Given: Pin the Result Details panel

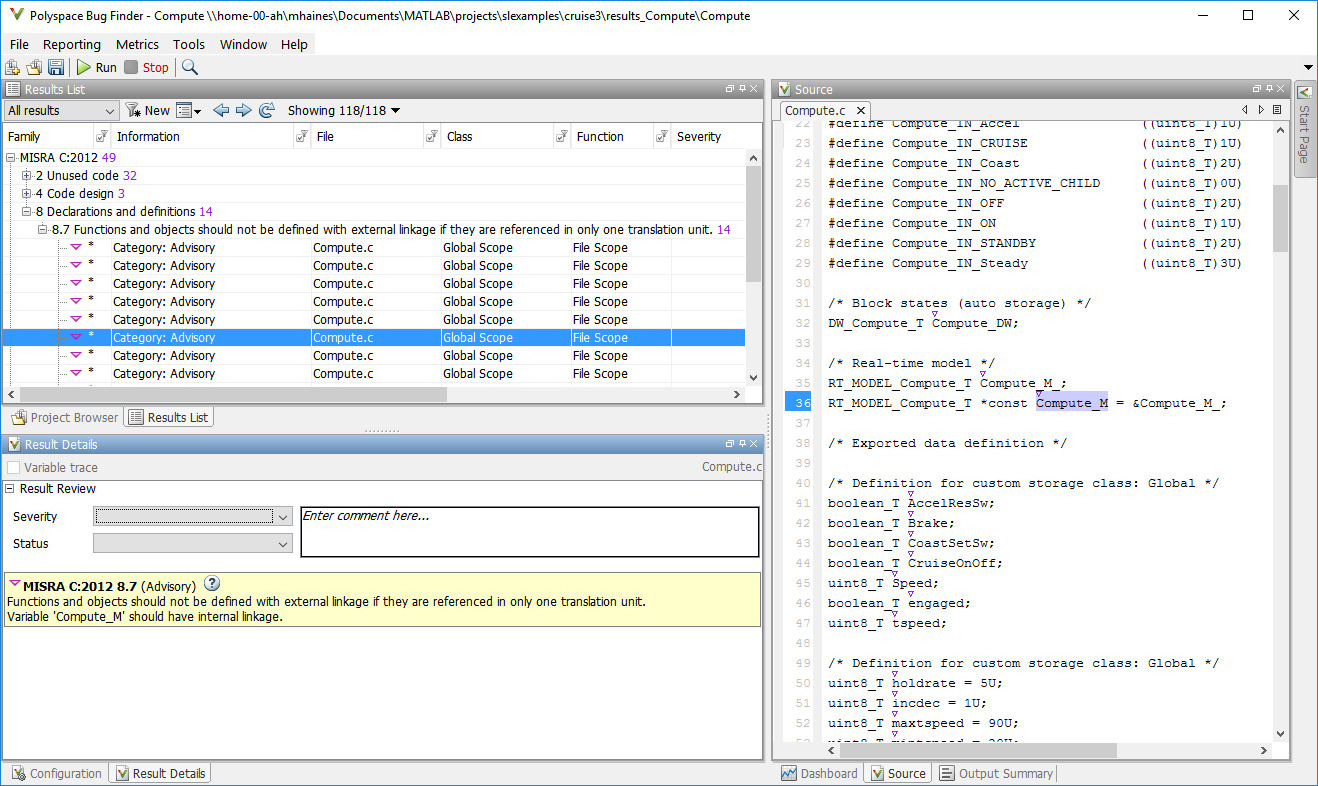Looking at the screenshot, I should (743, 443).
